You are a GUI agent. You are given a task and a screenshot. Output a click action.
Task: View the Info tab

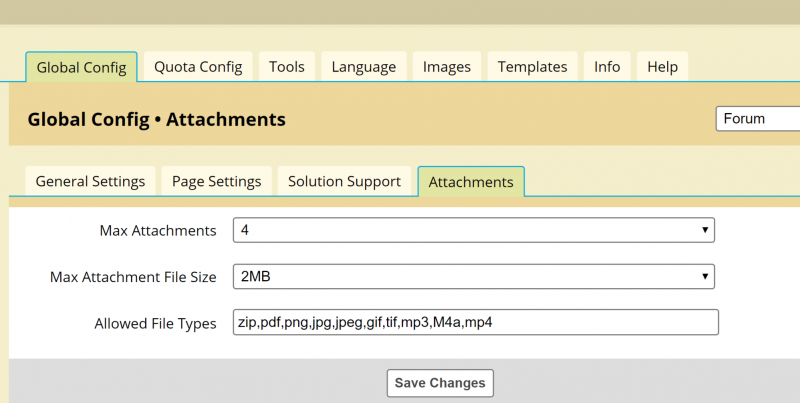click(x=607, y=67)
